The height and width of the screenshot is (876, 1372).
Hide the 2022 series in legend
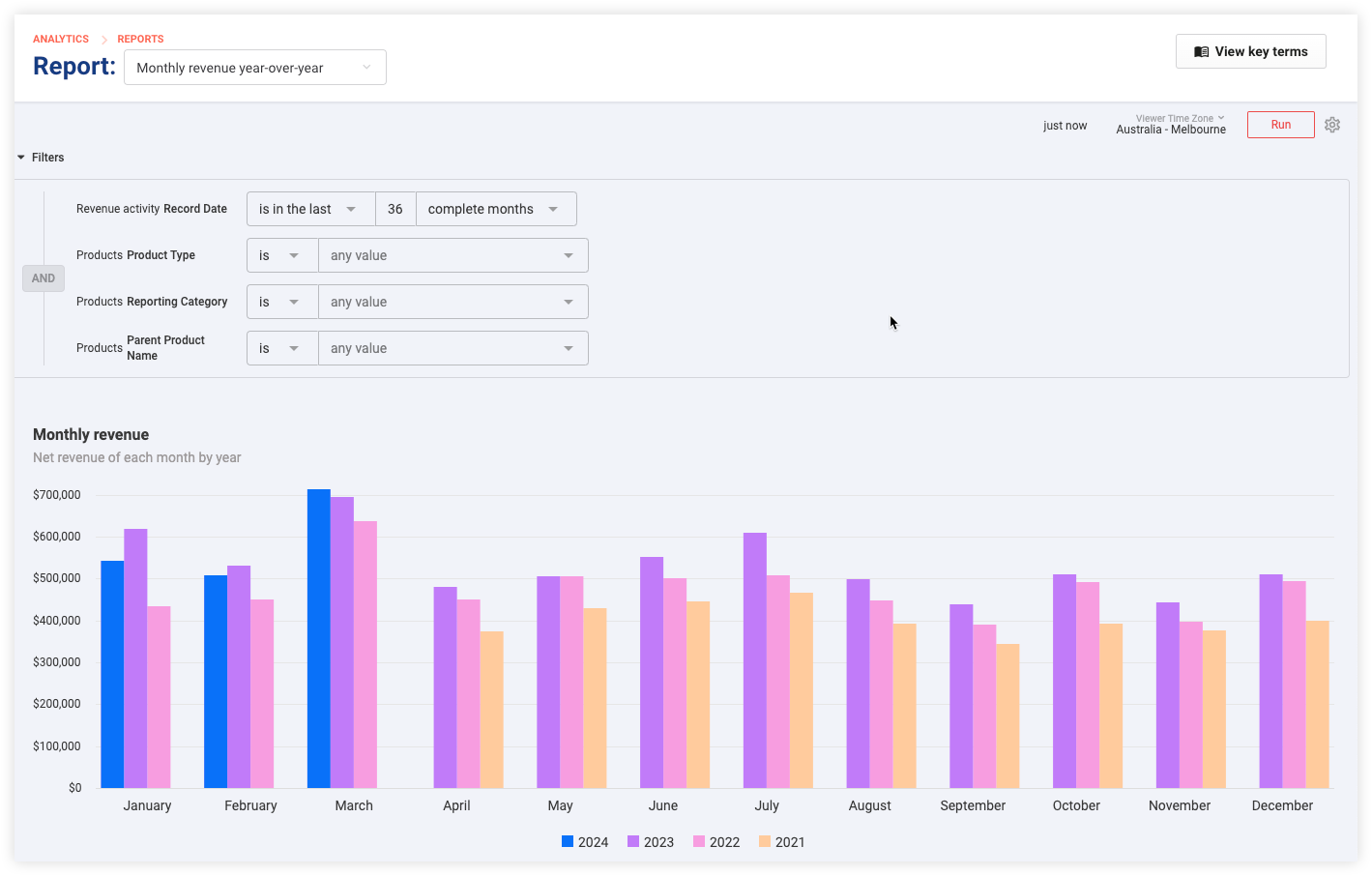click(716, 842)
